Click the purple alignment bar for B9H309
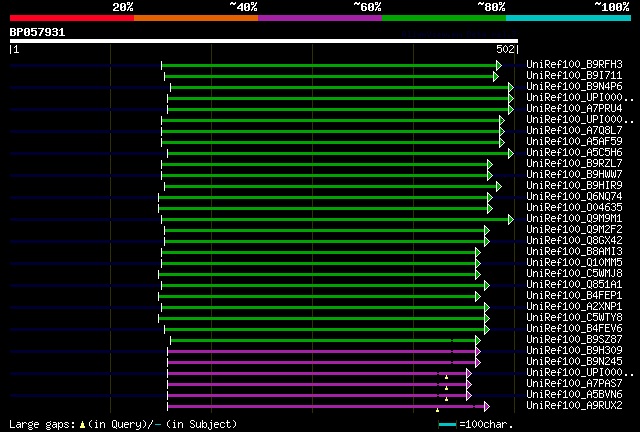640x432 pixels. 321,352
